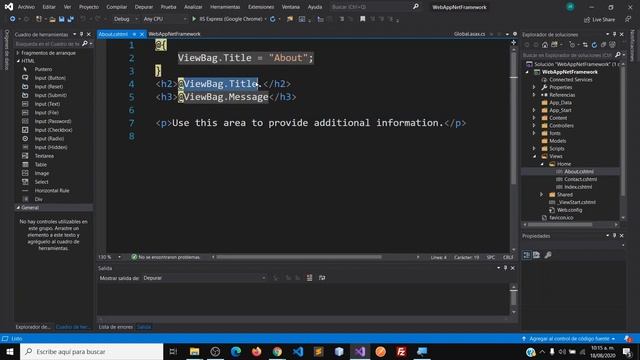This screenshot has width=640, height=360.
Task: Open Windows Start menu
Action: (x=10, y=351)
